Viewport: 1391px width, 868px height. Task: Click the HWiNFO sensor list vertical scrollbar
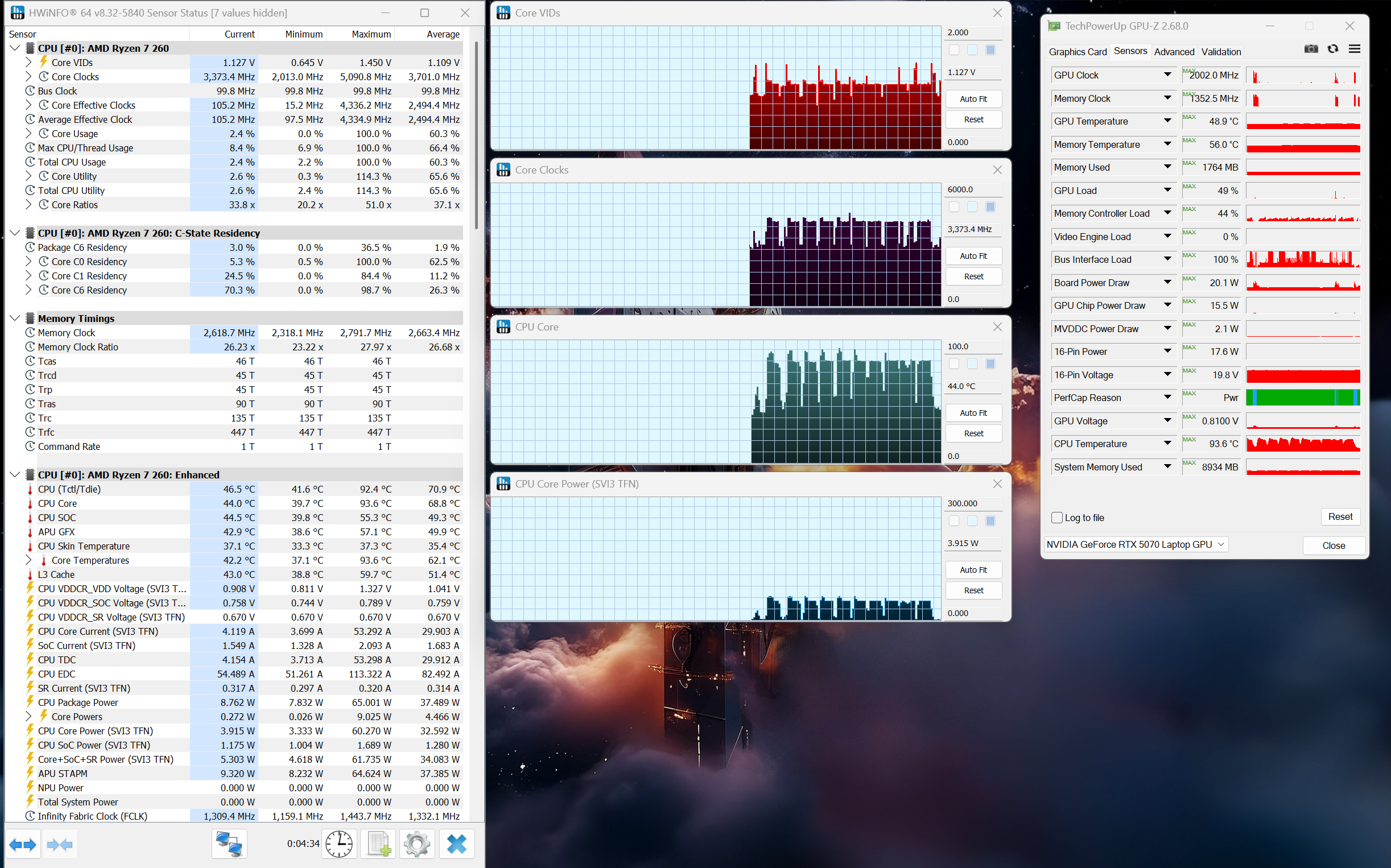coord(476,135)
